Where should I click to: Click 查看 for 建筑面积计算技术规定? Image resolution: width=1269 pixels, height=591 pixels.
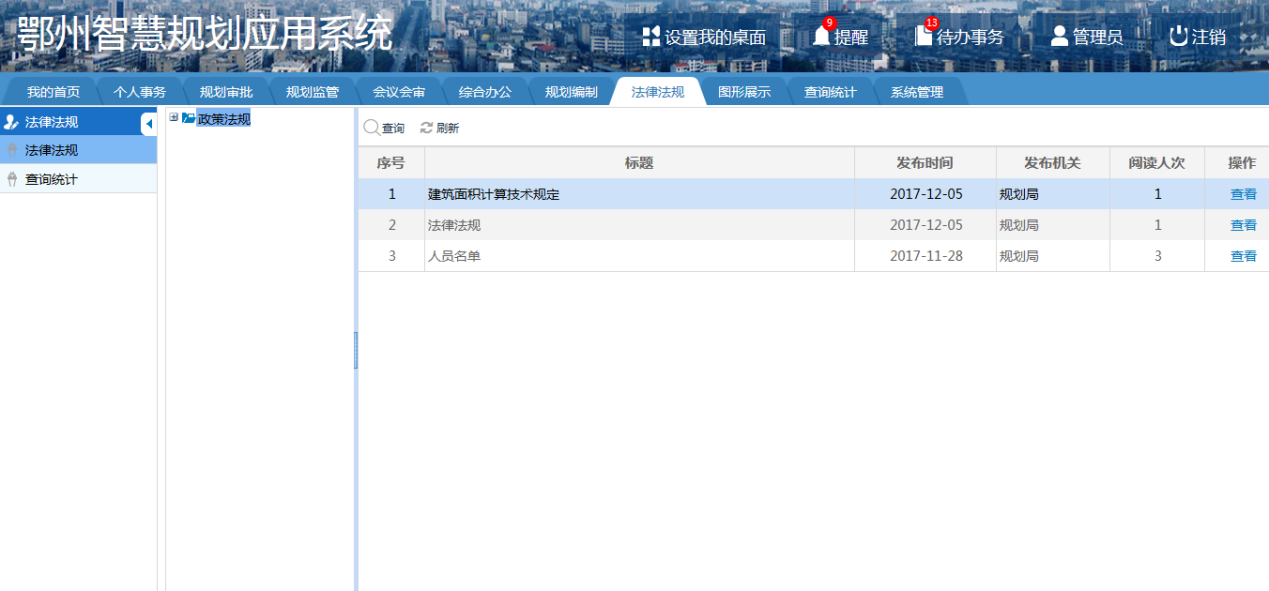point(1243,195)
